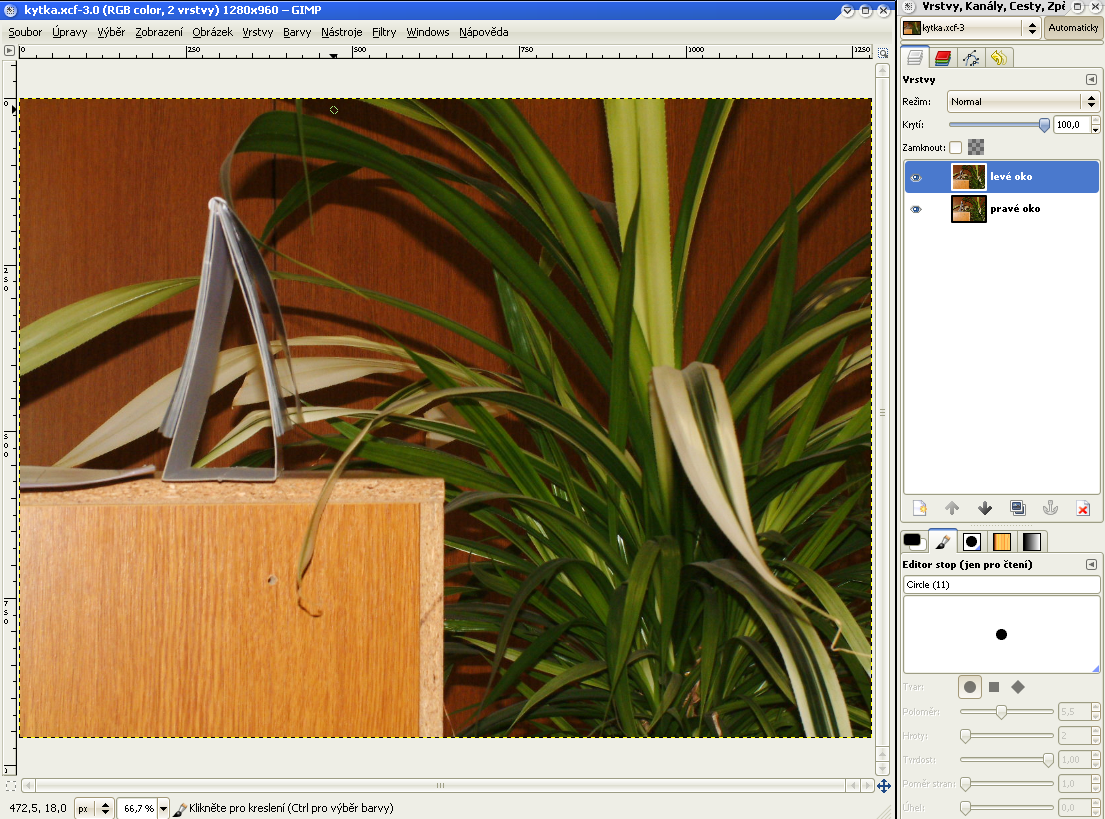Open the Barvy menu
The height and width of the screenshot is (819, 1105).
coord(297,32)
